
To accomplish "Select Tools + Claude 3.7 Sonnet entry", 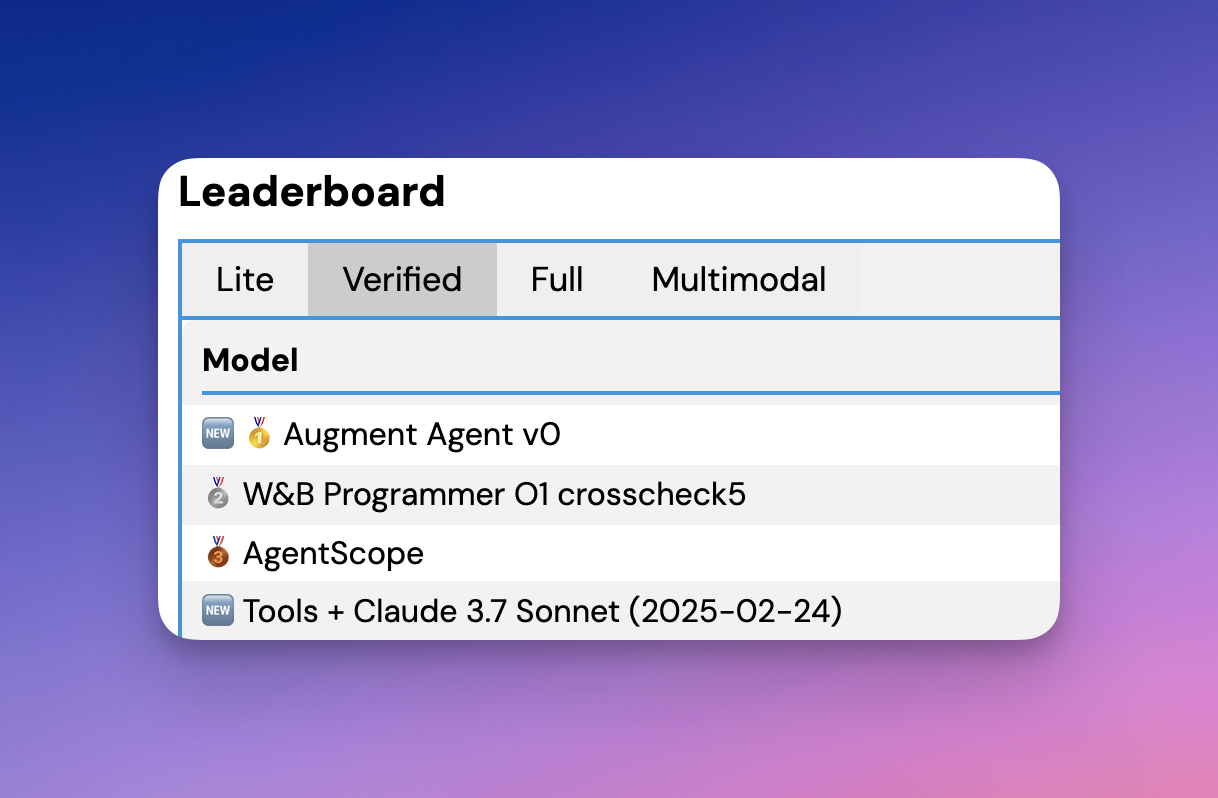I will (x=542, y=610).
